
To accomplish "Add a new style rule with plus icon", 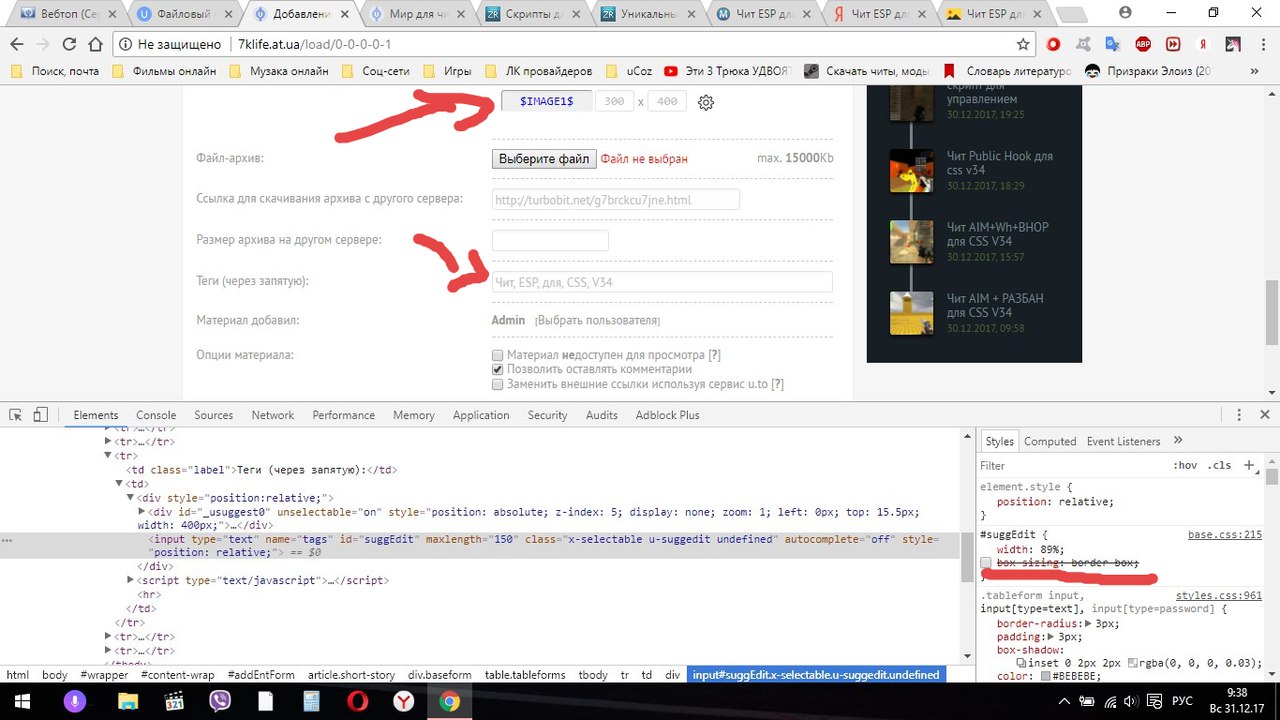I will (x=1249, y=465).
